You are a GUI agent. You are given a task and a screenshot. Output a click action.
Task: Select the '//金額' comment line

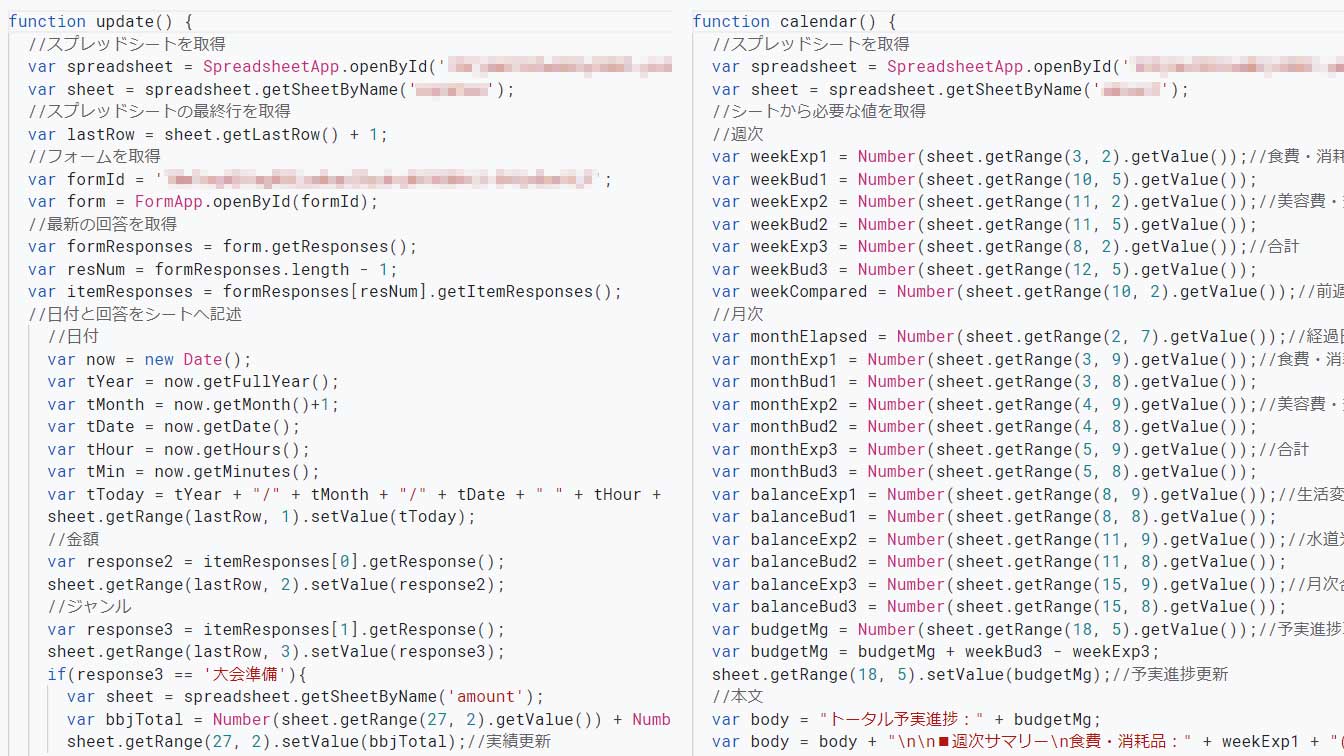(73, 539)
